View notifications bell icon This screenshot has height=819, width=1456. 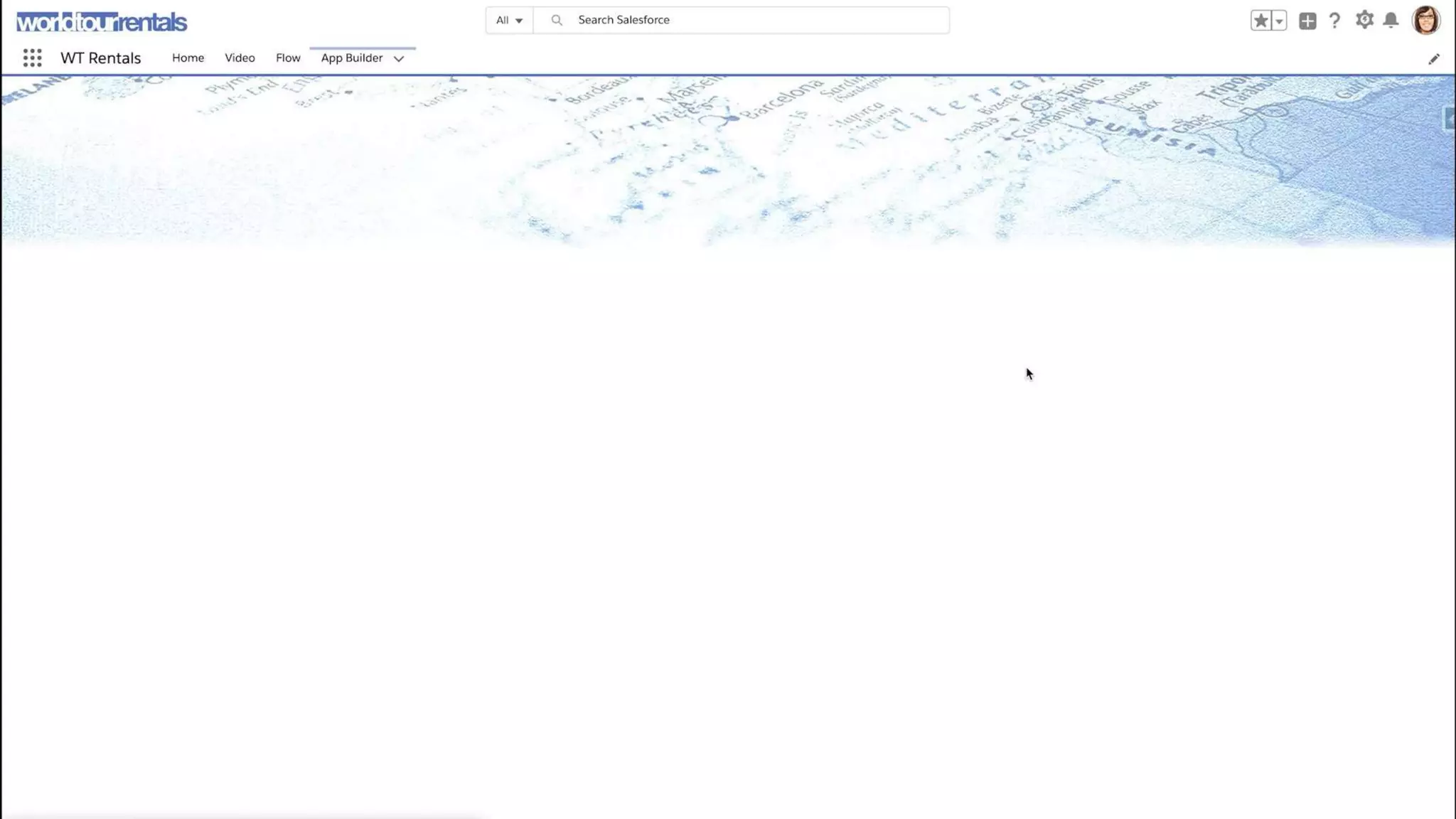(x=1391, y=20)
